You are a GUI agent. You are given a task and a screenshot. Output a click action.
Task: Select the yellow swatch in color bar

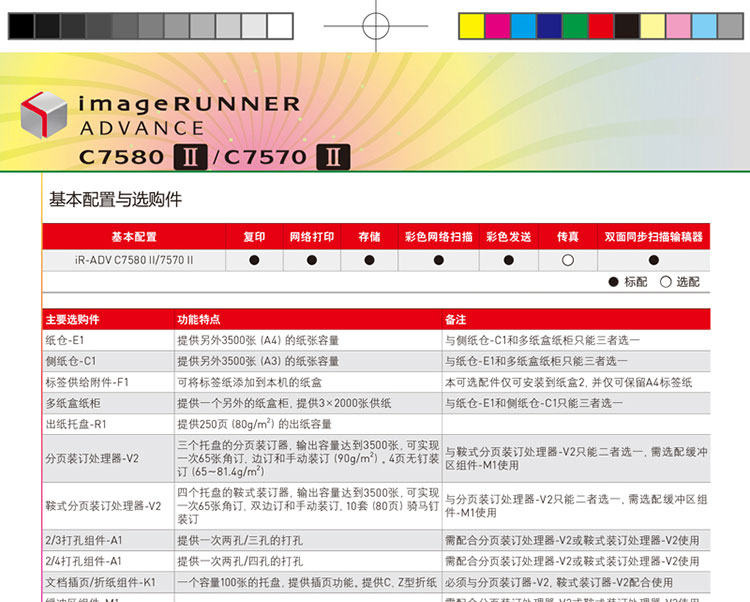point(472,26)
